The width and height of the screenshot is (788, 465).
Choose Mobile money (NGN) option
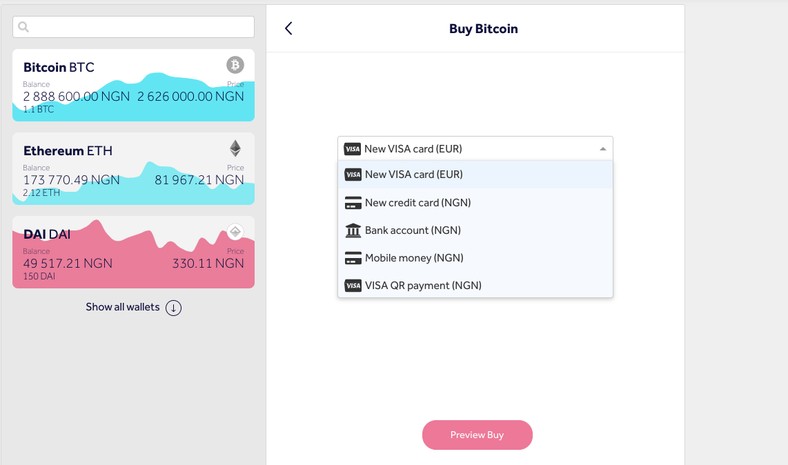(x=414, y=258)
